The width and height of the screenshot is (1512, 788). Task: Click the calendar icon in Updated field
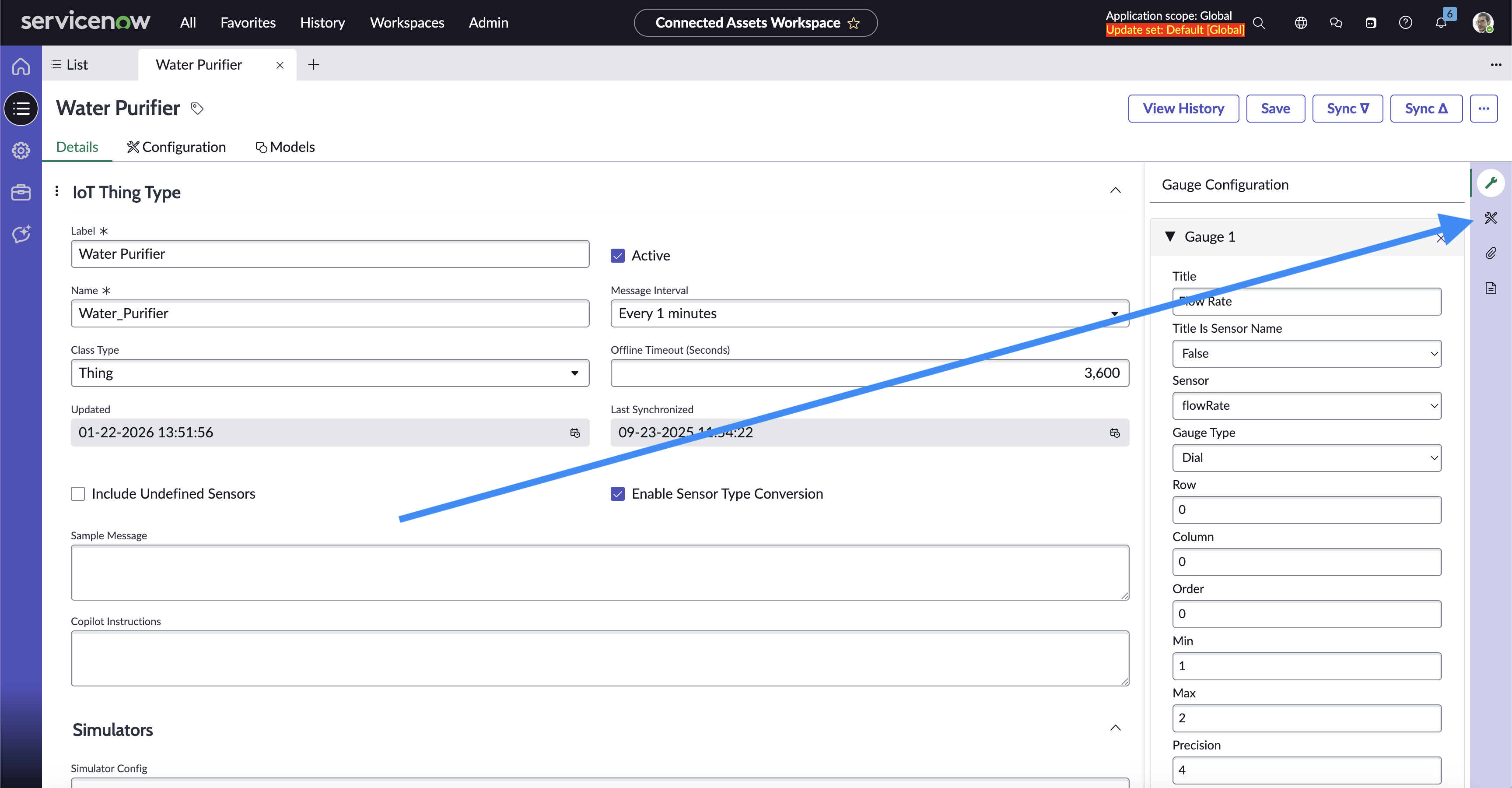574,433
